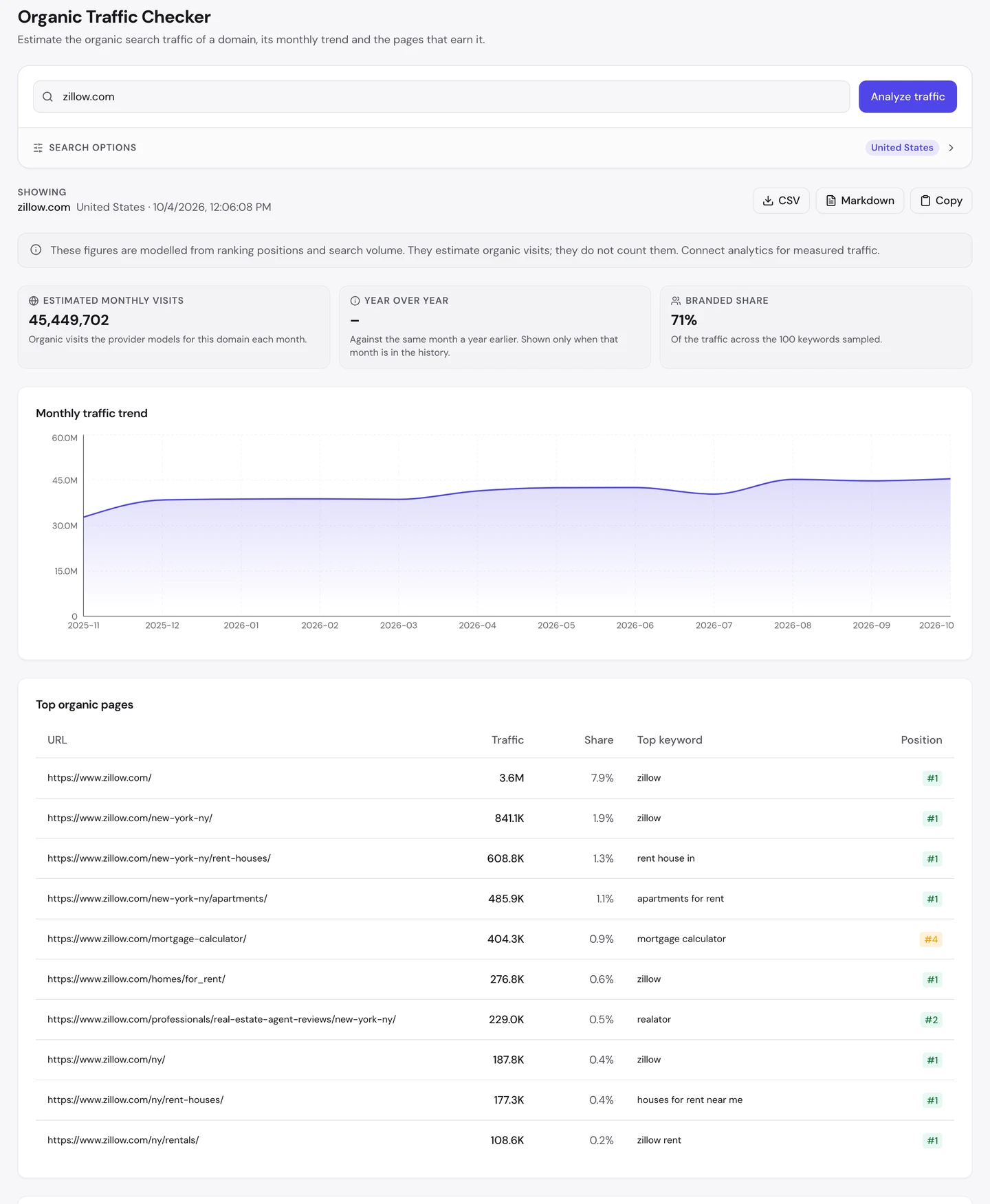Click the search options sliders icon
Viewport: 990px width, 1204px height.
38,148
